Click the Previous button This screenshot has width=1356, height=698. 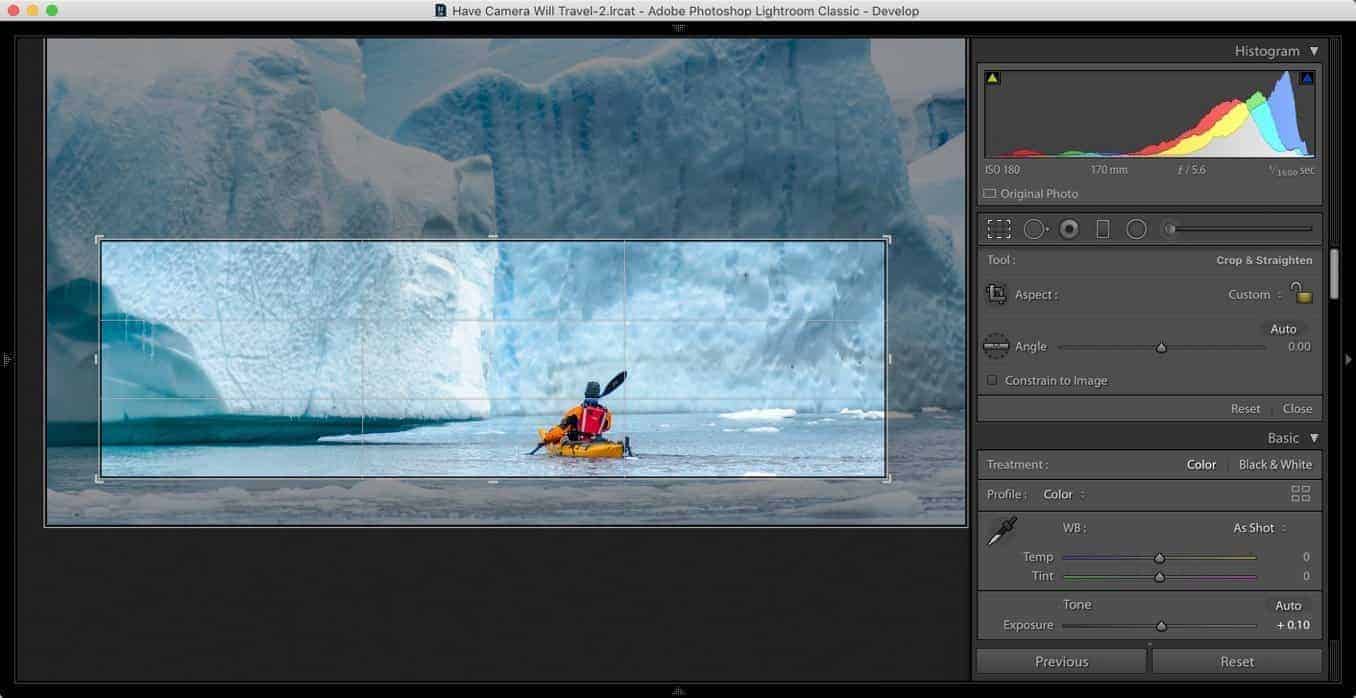click(1061, 661)
